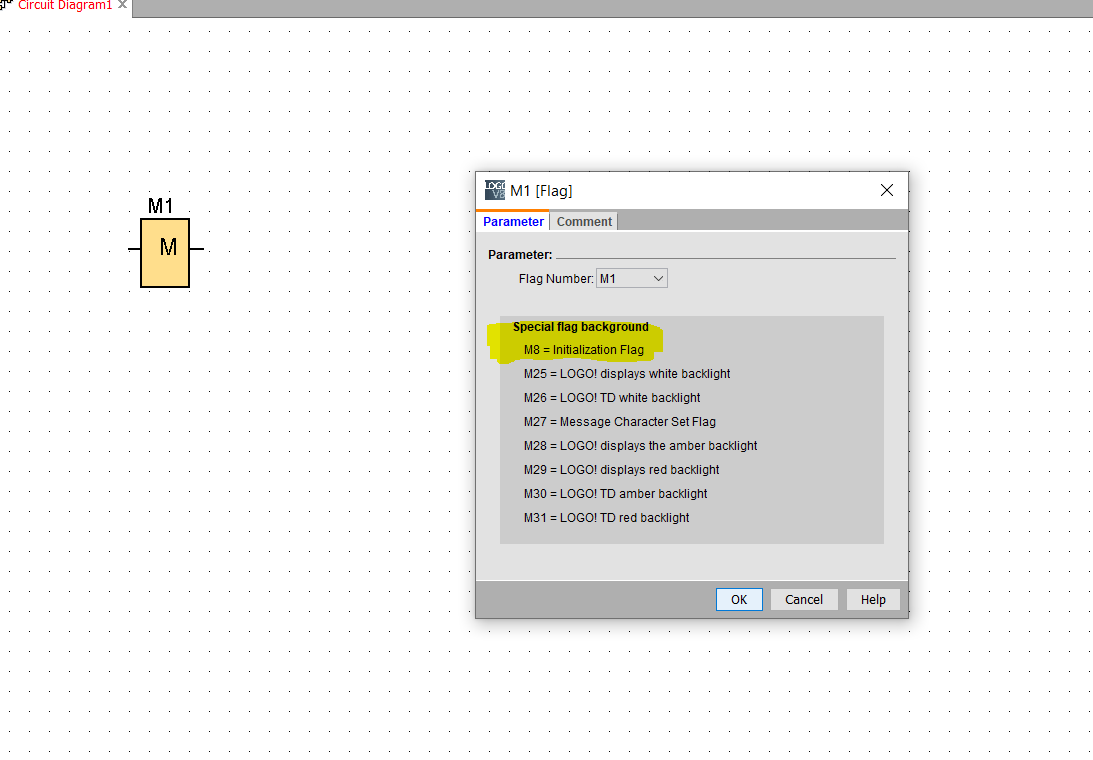
Task: Click 'M30 = LOGO! TD amber backlight'
Action: (616, 494)
